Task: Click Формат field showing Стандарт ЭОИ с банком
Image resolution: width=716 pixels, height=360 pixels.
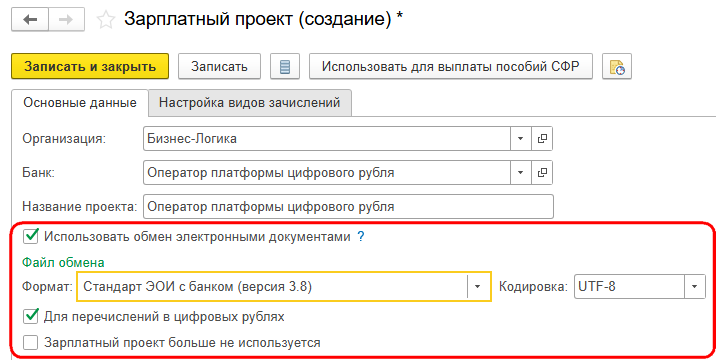Action: point(273,286)
